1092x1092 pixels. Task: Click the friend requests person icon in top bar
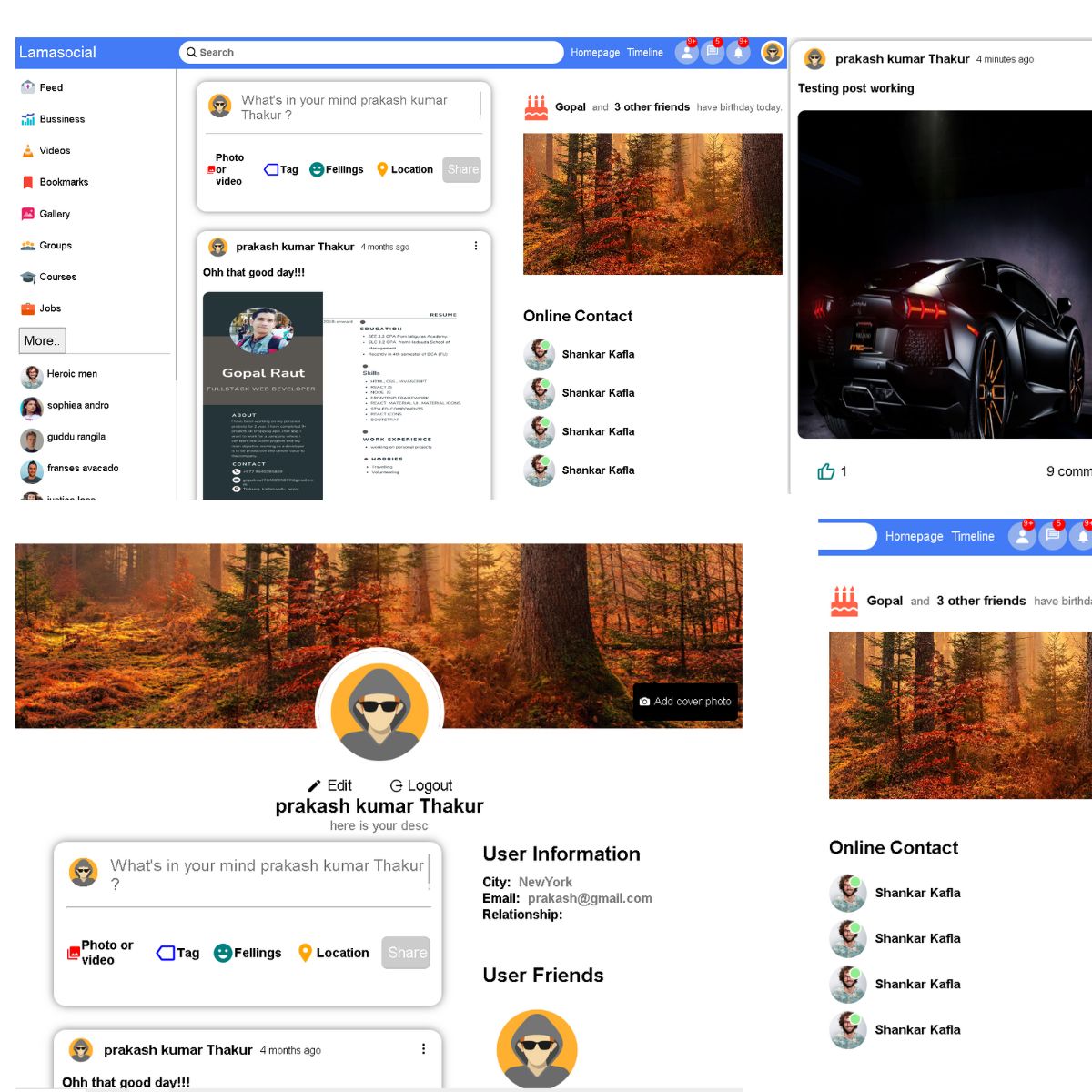tap(687, 53)
